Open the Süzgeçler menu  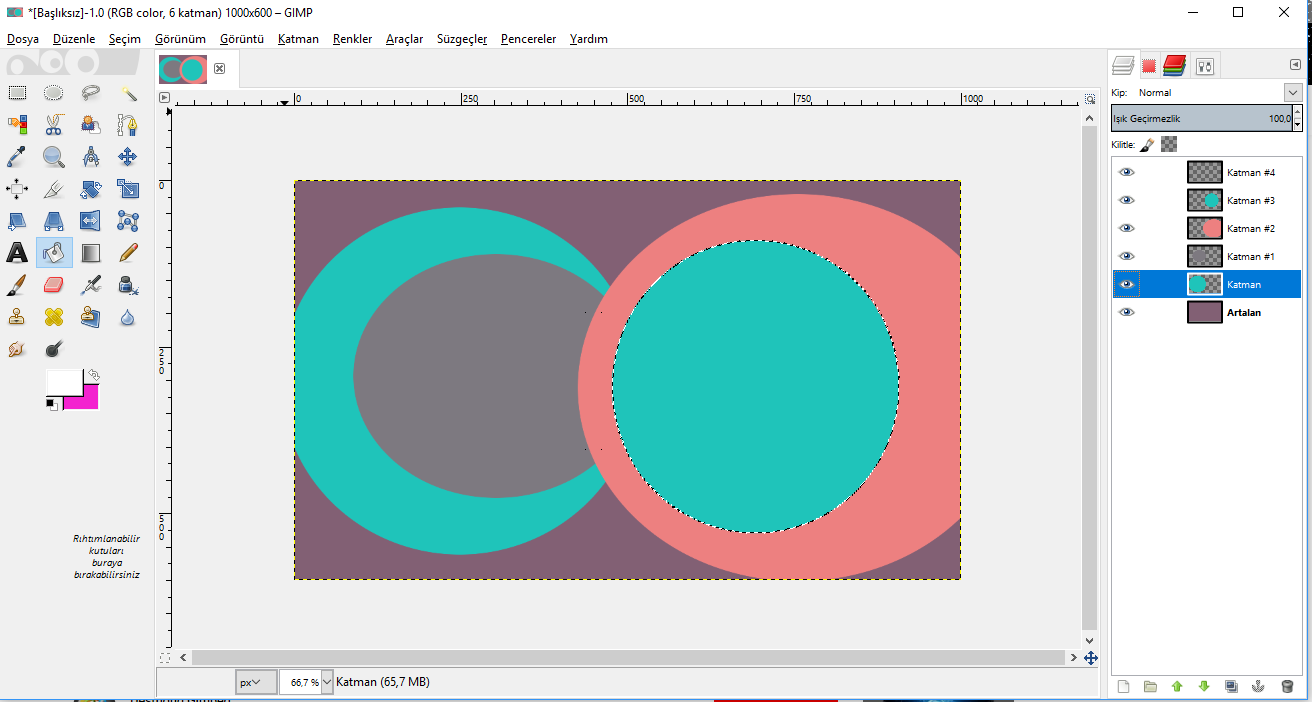[461, 39]
